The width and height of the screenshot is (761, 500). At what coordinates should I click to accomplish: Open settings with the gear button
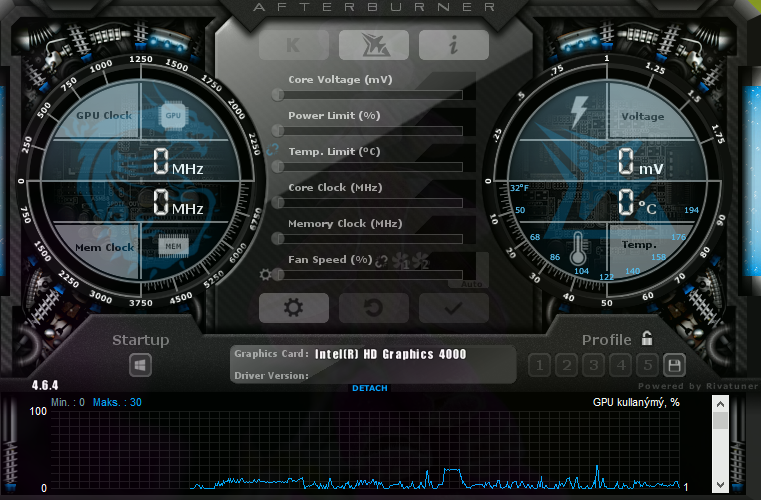(x=294, y=308)
